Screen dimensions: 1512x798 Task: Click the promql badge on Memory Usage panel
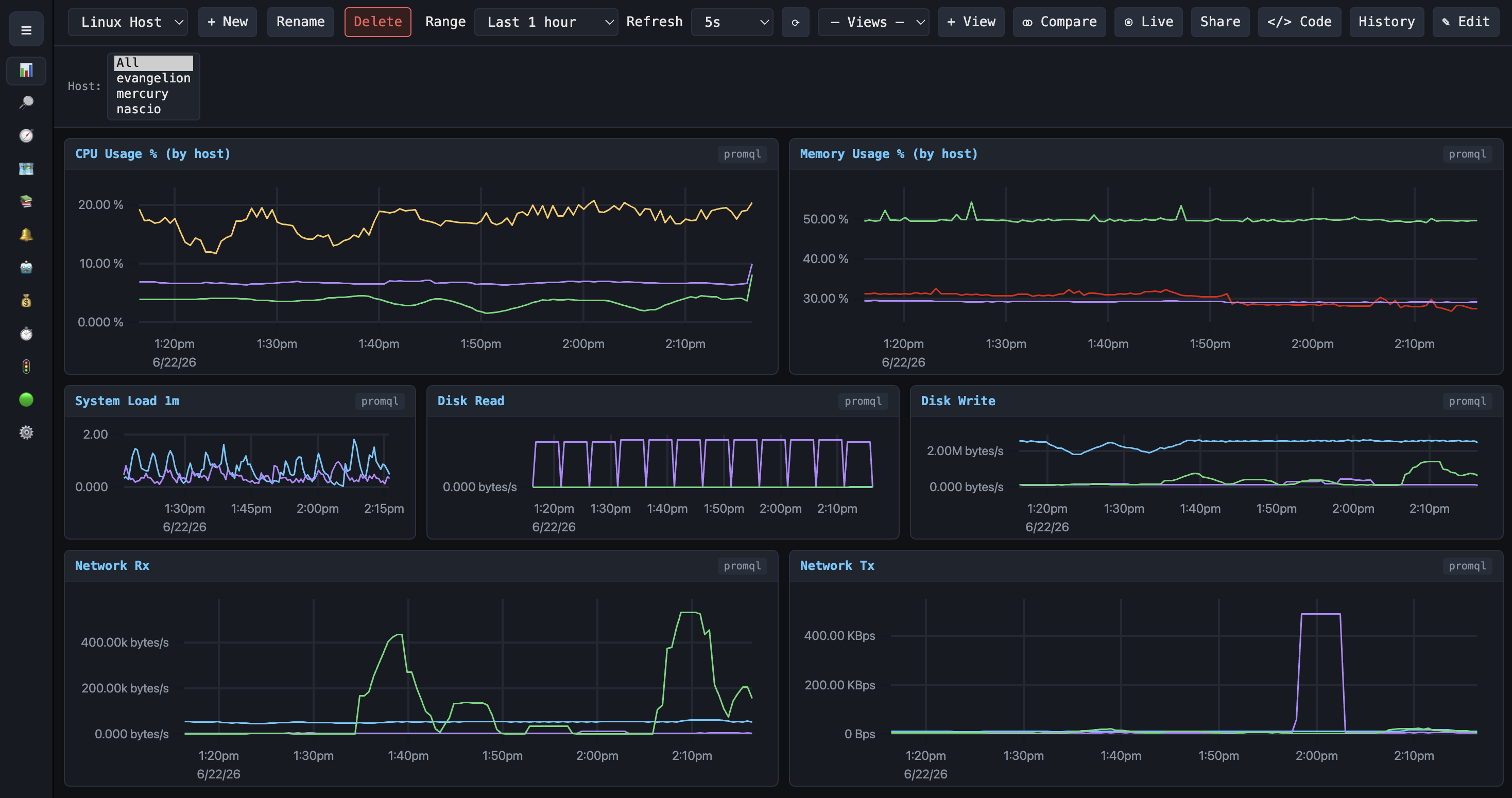[1467, 154]
